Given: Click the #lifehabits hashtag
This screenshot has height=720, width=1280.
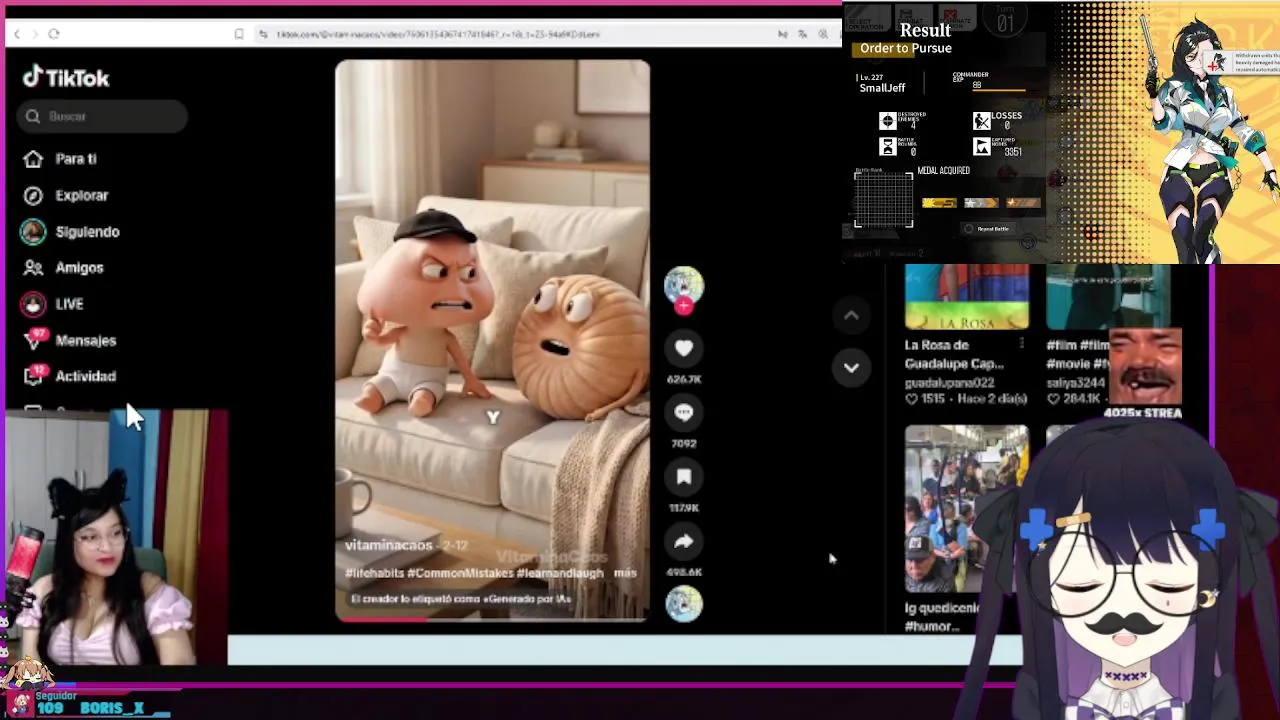Looking at the screenshot, I should click(374, 573).
